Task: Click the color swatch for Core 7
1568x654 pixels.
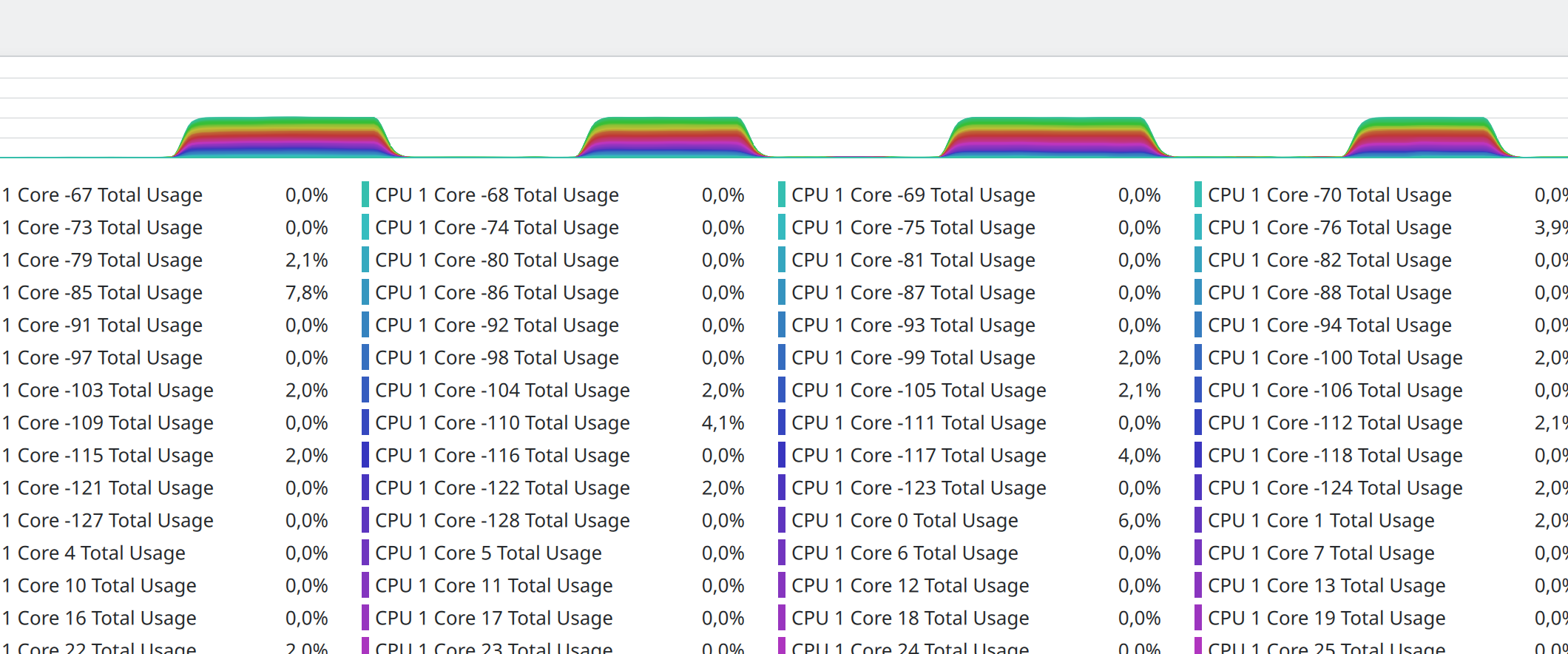Action: click(x=1198, y=553)
